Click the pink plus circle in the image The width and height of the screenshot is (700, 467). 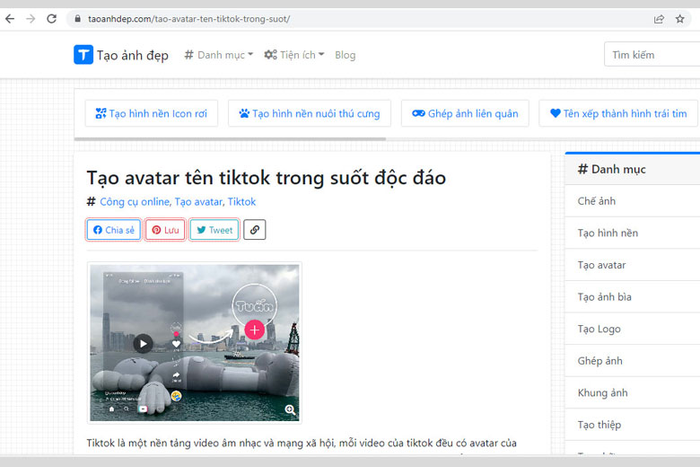[x=254, y=330]
